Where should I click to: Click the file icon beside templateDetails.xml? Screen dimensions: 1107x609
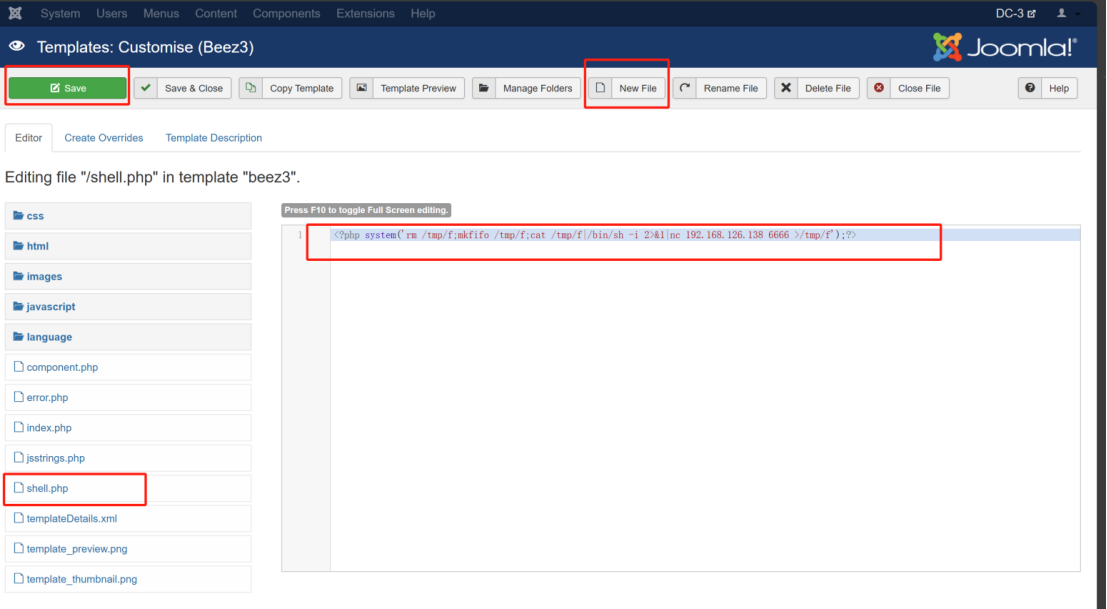pos(18,519)
